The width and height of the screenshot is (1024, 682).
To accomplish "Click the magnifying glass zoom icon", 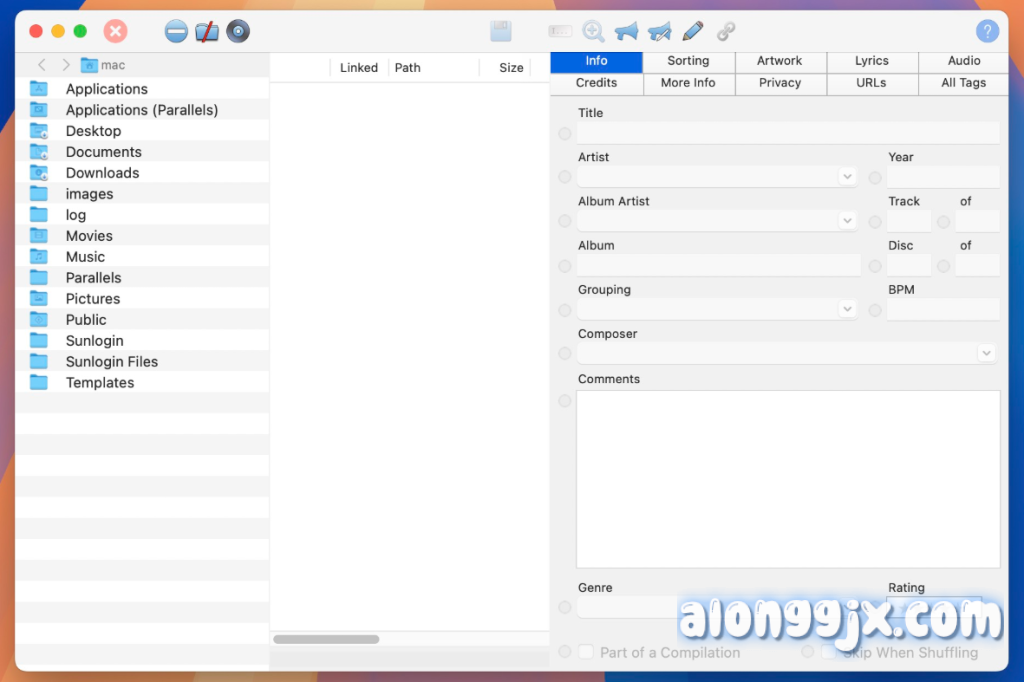I will [x=593, y=32].
